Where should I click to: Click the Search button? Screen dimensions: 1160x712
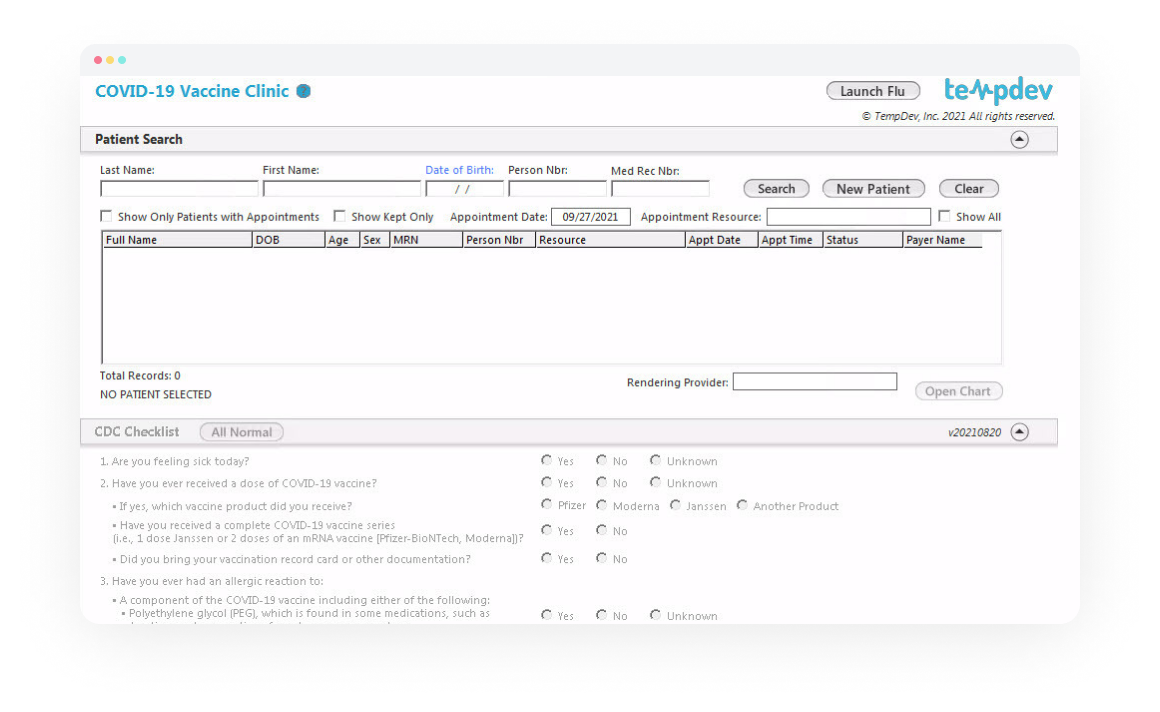pyautogui.click(x=776, y=189)
